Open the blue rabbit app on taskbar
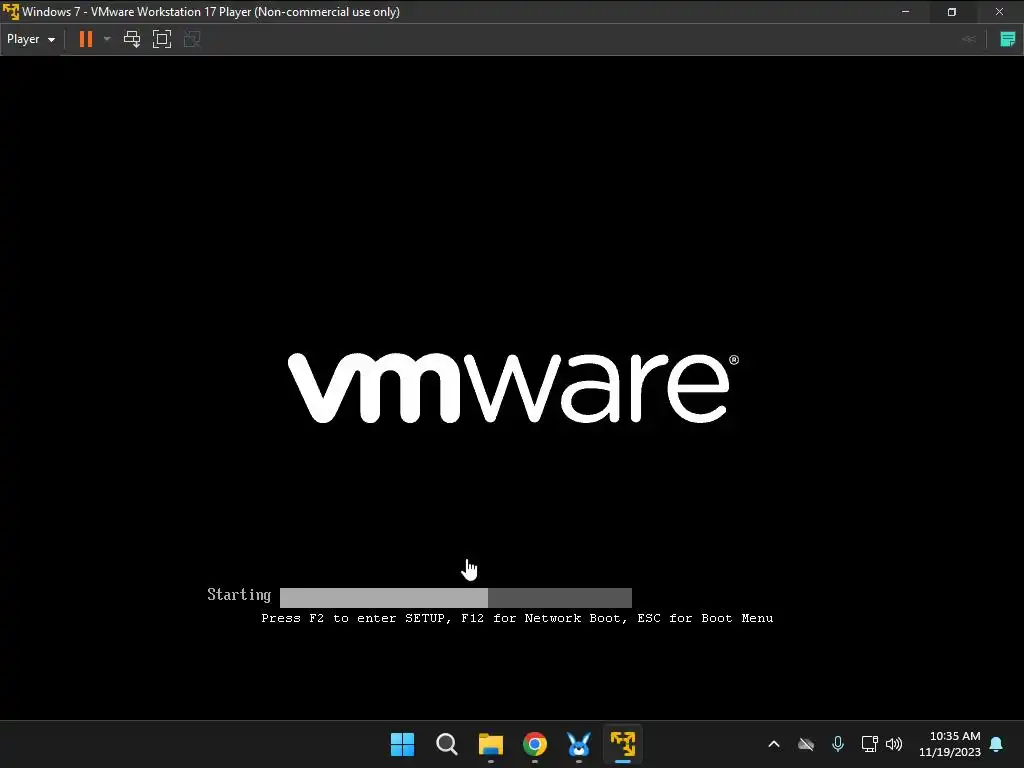Viewport: 1024px width, 768px height. click(579, 744)
